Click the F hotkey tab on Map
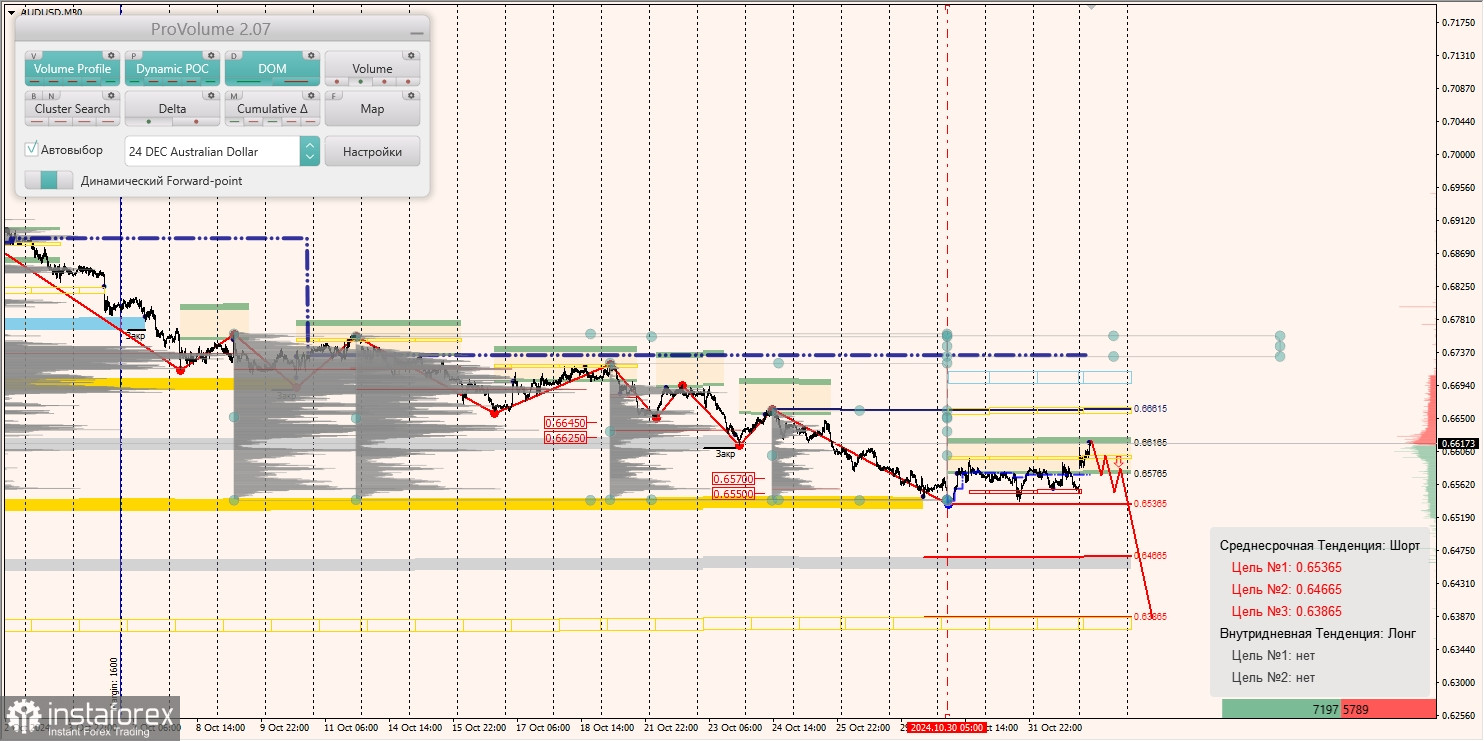Screen dimensions: 1484x741 (x=336, y=96)
